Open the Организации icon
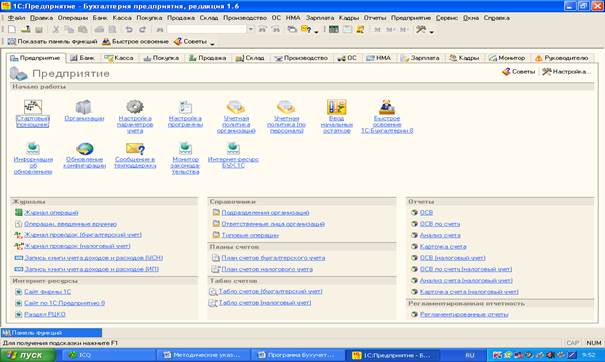 83,107
